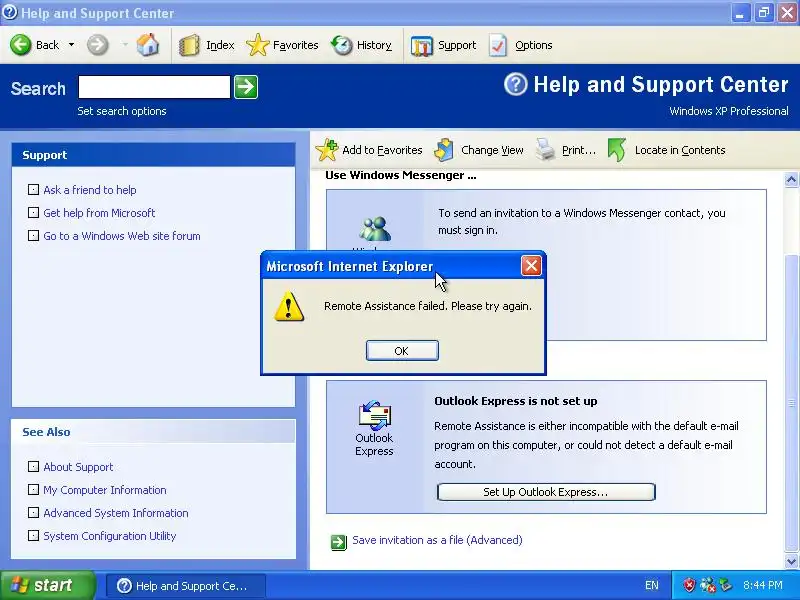This screenshot has height=600, width=800.
Task: Click bullet box beside Ask a friend
Action: tap(33, 190)
